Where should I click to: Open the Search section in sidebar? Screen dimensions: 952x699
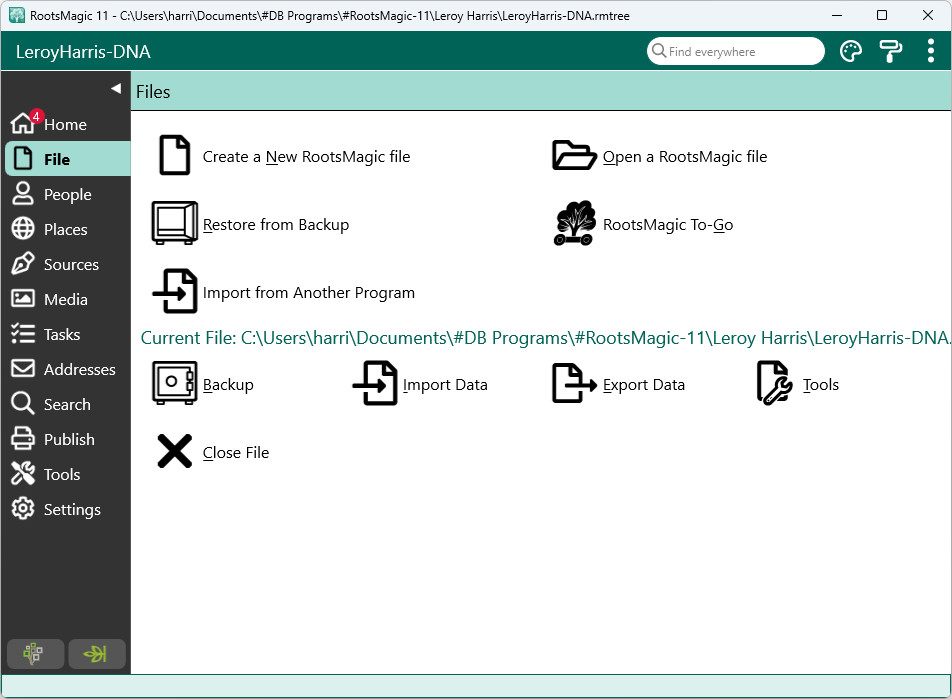66,404
